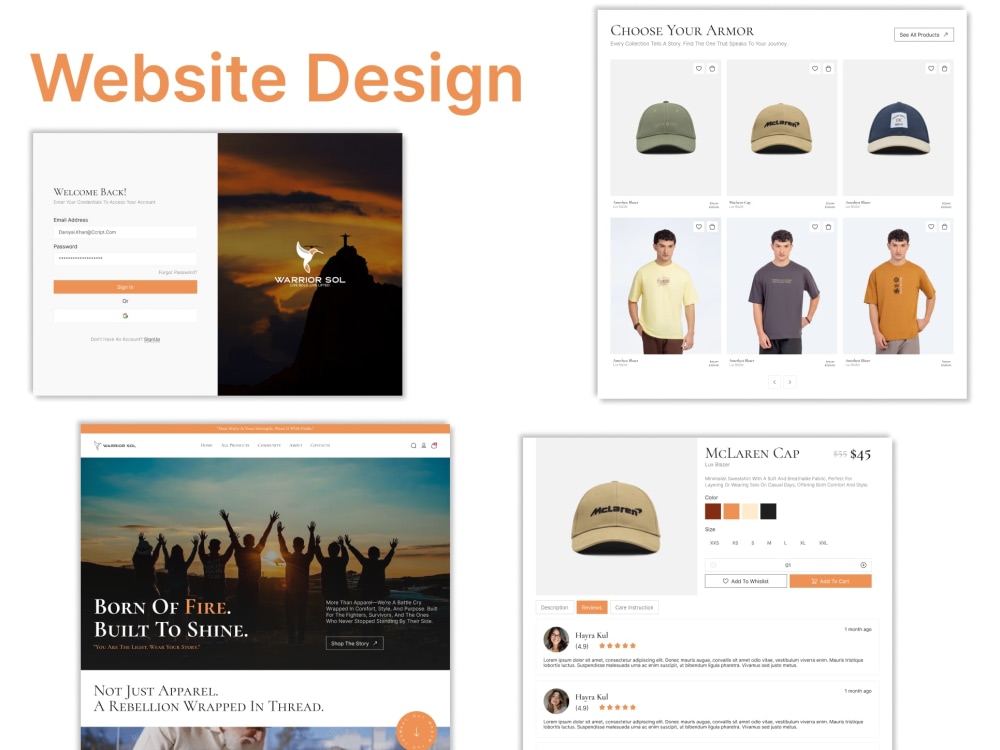
Task: Open the Forgot Password link
Action: tap(177, 272)
